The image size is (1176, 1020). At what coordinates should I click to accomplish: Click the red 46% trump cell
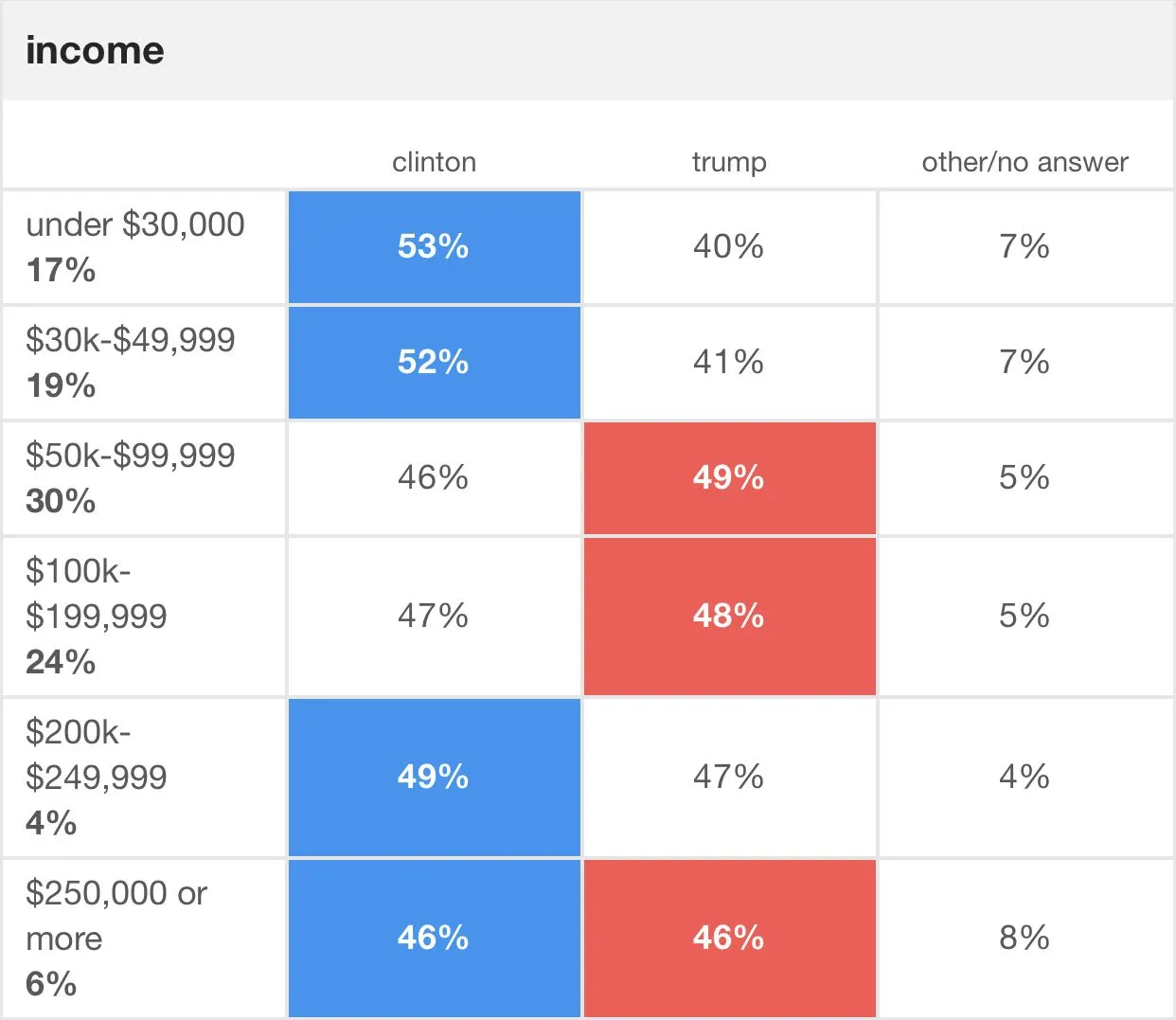click(729, 939)
